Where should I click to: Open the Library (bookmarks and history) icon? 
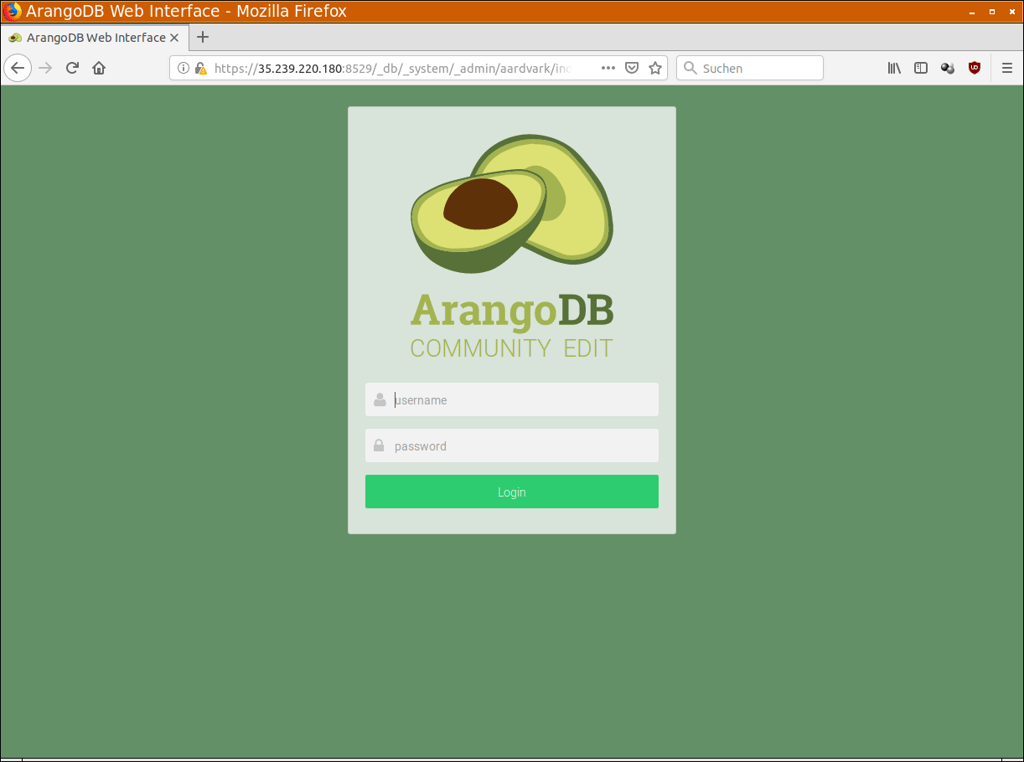point(893,67)
